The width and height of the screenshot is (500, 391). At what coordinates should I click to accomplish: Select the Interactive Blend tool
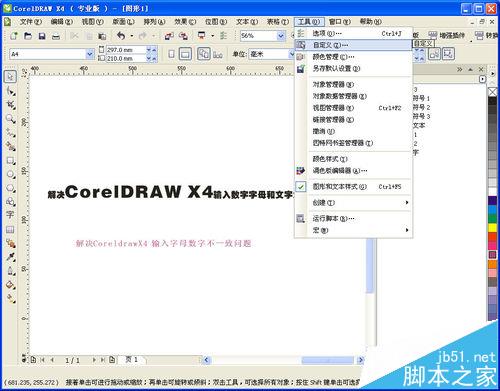click(11, 243)
